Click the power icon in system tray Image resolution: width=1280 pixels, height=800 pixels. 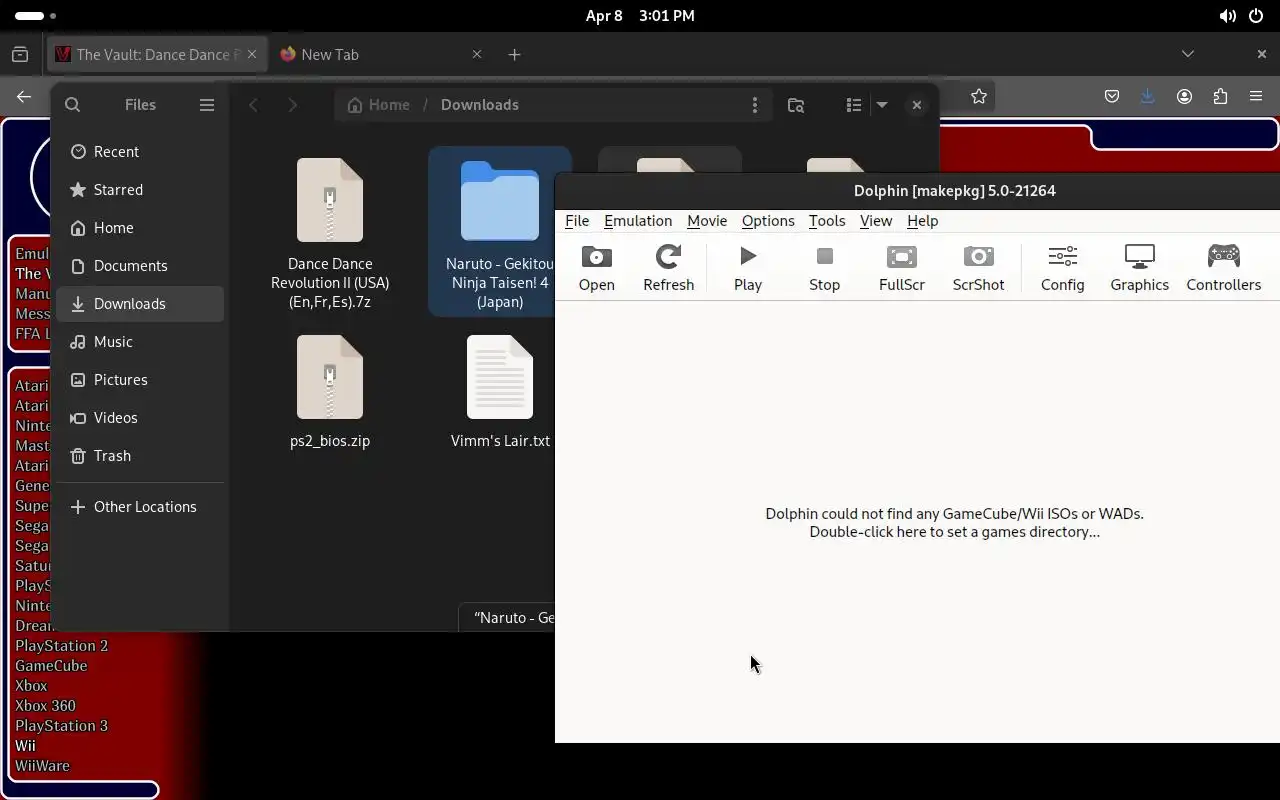(1256, 16)
